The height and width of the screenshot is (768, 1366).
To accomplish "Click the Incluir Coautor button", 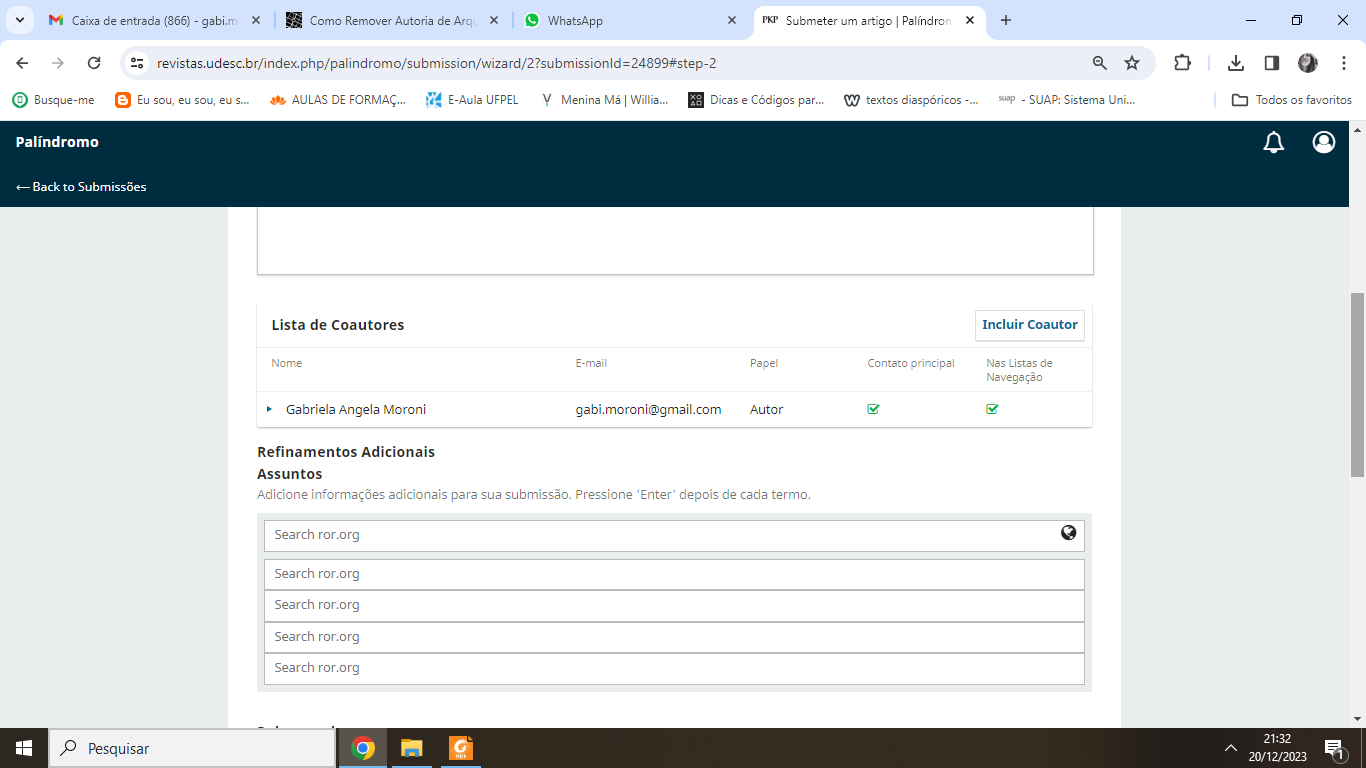I will pos(1029,325).
